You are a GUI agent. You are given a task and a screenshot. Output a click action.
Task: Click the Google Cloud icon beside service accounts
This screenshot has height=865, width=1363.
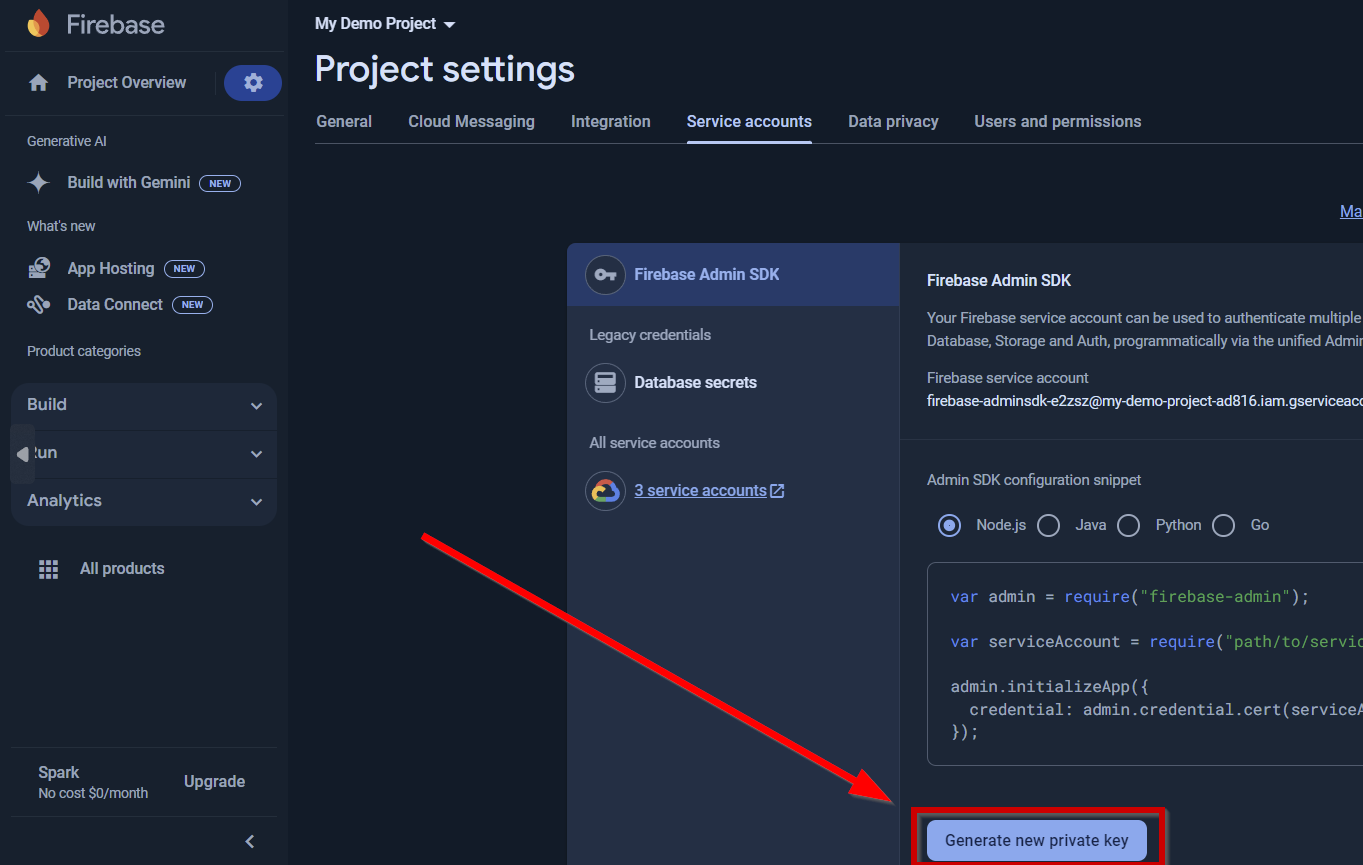click(x=605, y=490)
